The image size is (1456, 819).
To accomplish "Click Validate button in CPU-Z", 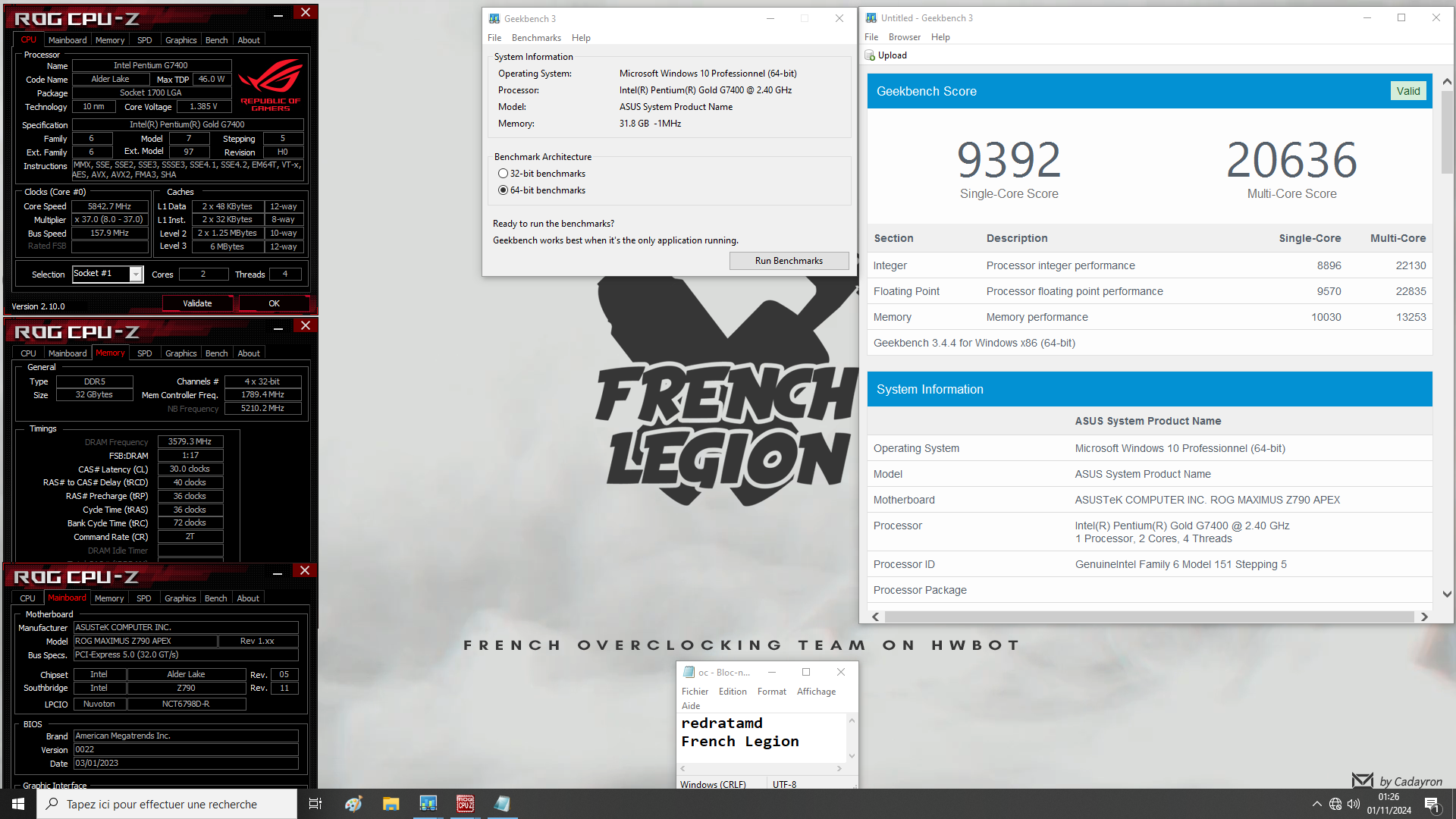I will coord(197,303).
